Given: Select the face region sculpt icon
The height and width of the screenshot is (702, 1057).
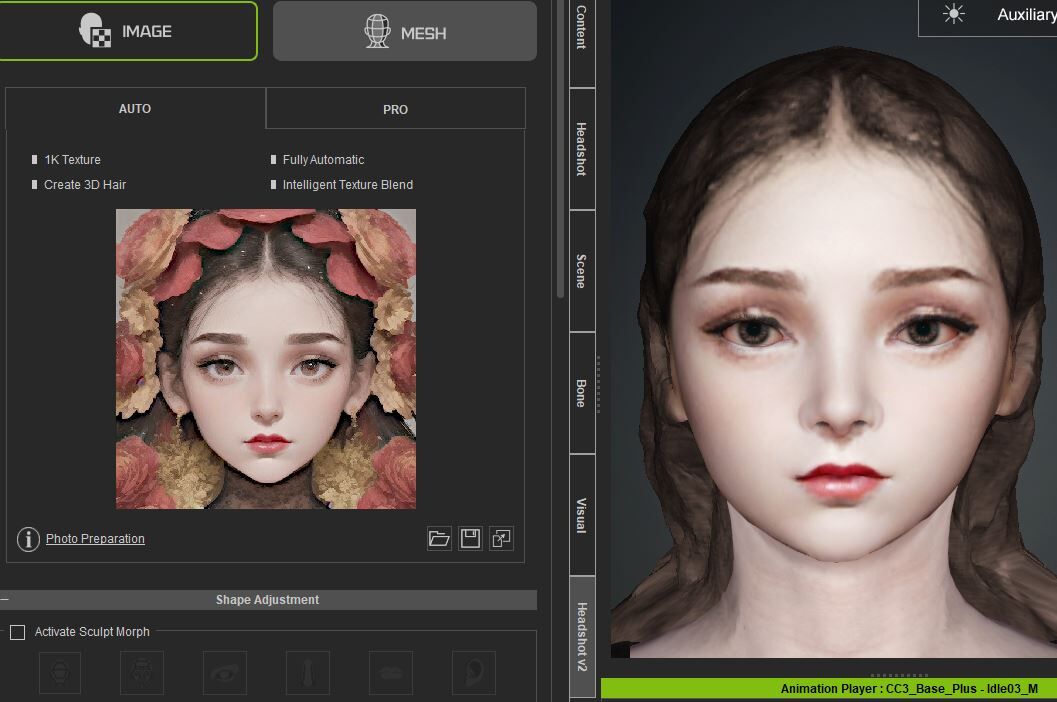Looking at the screenshot, I should coord(142,672).
